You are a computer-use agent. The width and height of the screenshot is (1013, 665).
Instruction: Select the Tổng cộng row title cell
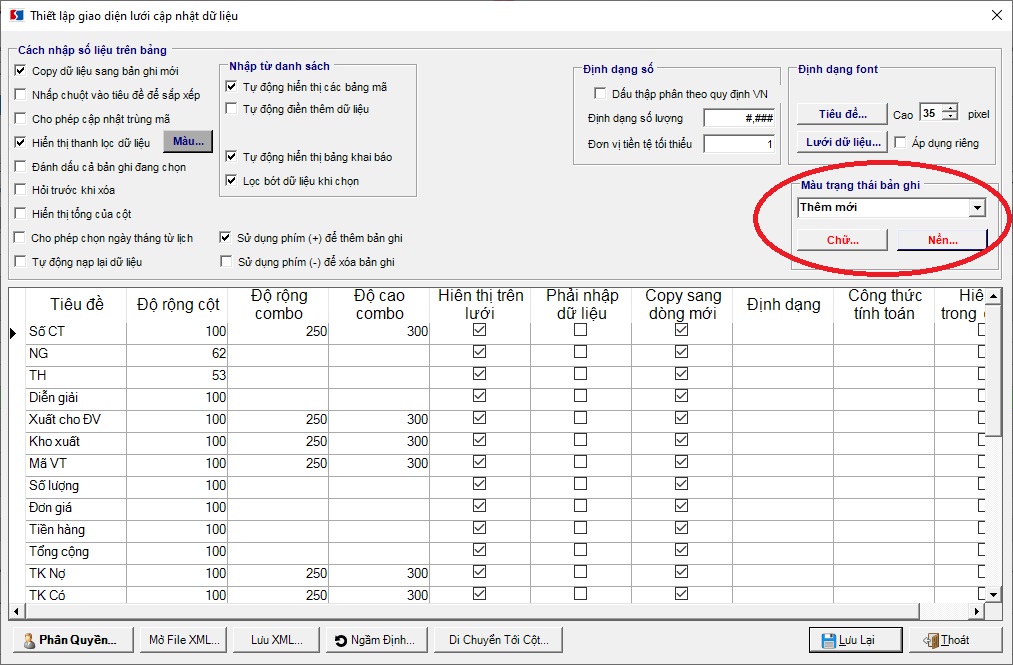76,551
